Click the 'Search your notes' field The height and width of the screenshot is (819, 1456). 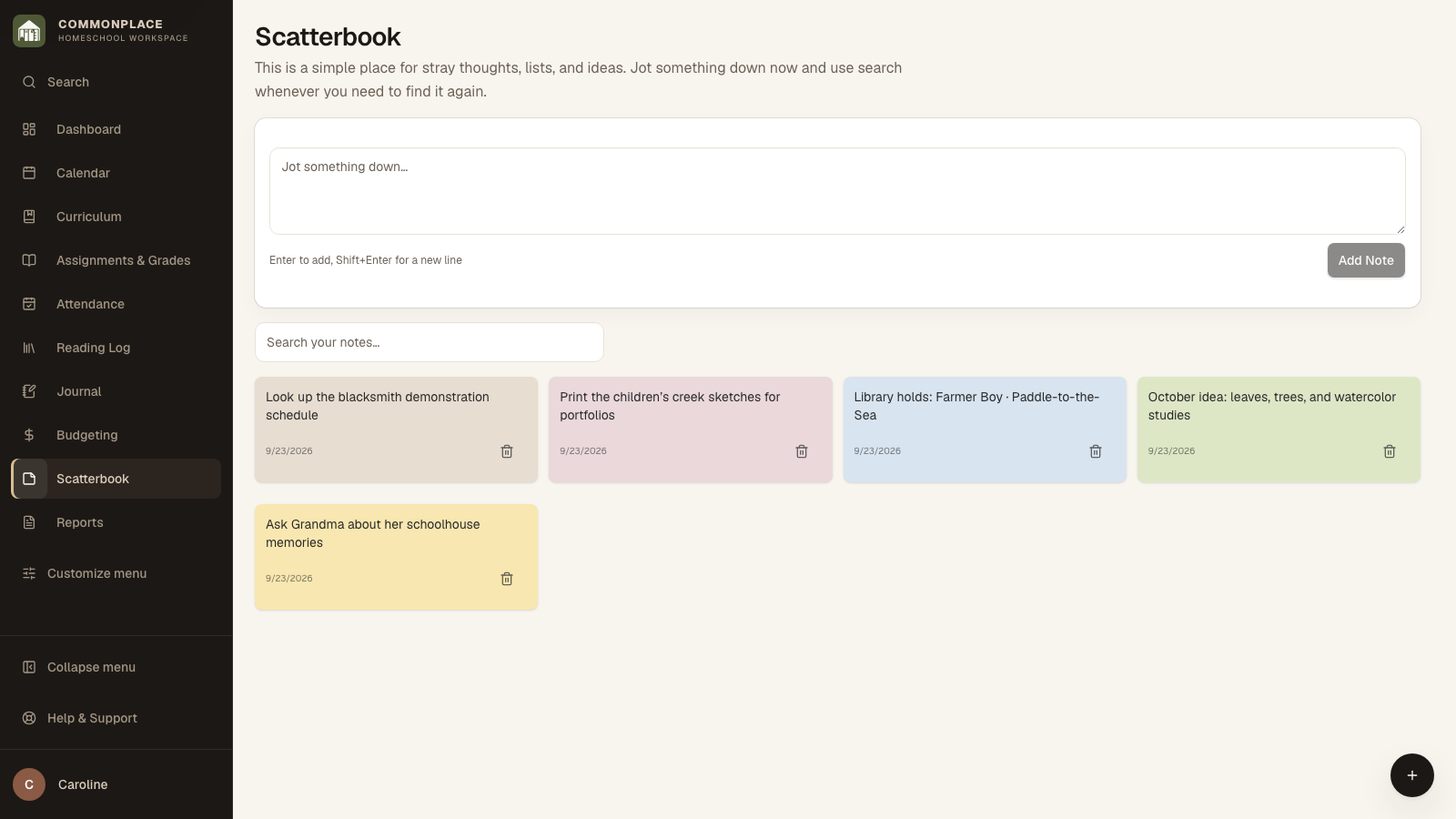click(430, 342)
